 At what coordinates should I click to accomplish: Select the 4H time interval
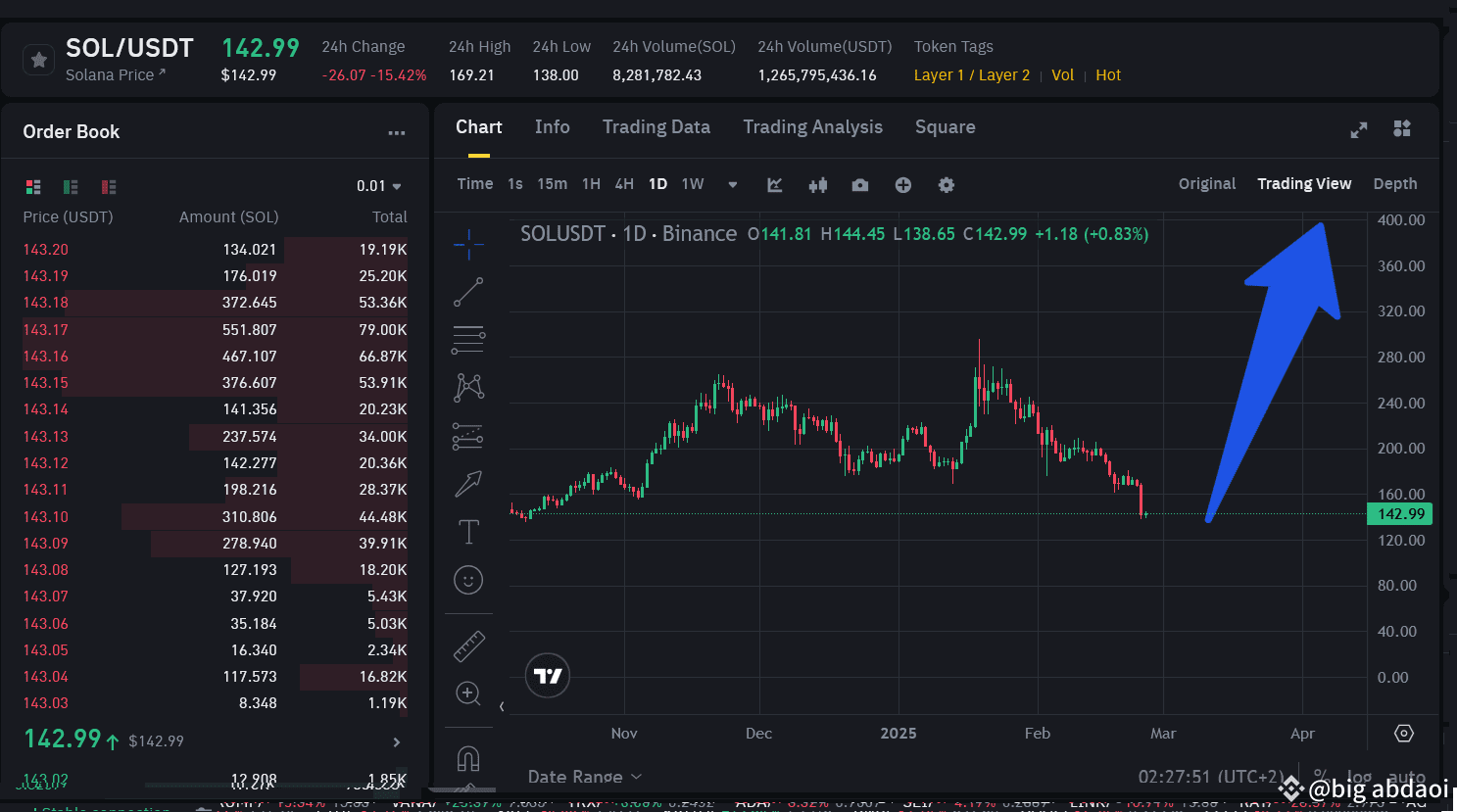[624, 184]
